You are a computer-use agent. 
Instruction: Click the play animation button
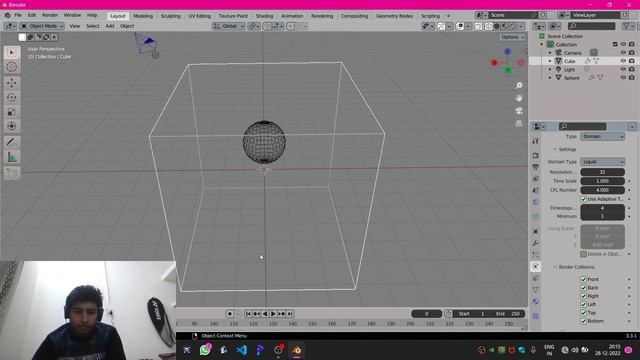point(273,313)
